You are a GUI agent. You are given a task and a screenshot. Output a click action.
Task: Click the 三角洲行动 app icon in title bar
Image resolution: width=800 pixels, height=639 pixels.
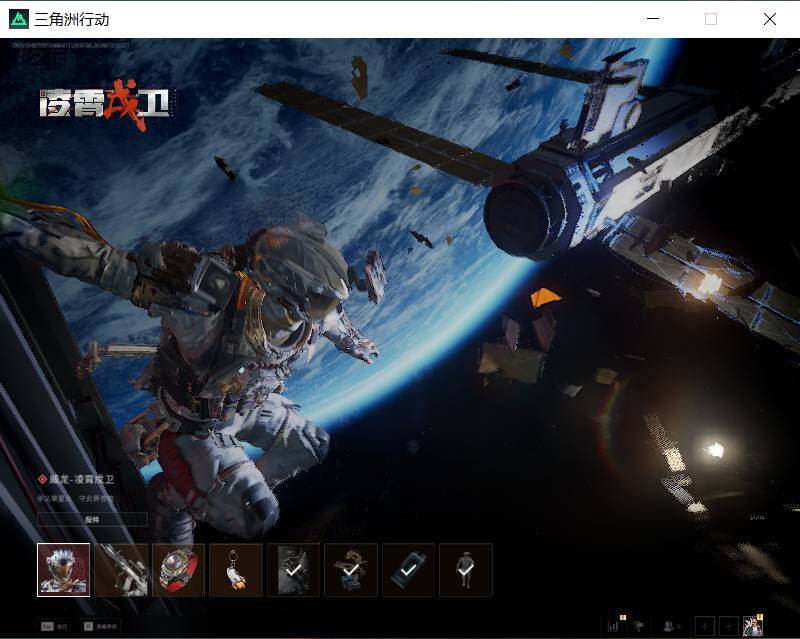[x=19, y=19]
